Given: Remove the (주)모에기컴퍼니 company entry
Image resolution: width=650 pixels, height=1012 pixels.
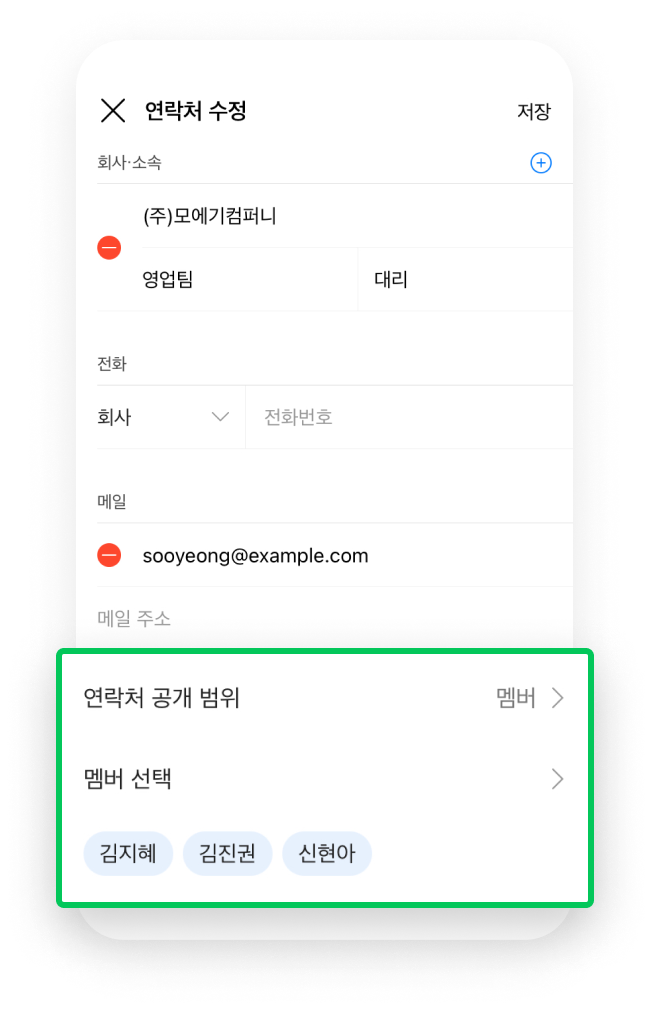Looking at the screenshot, I should pos(109,247).
